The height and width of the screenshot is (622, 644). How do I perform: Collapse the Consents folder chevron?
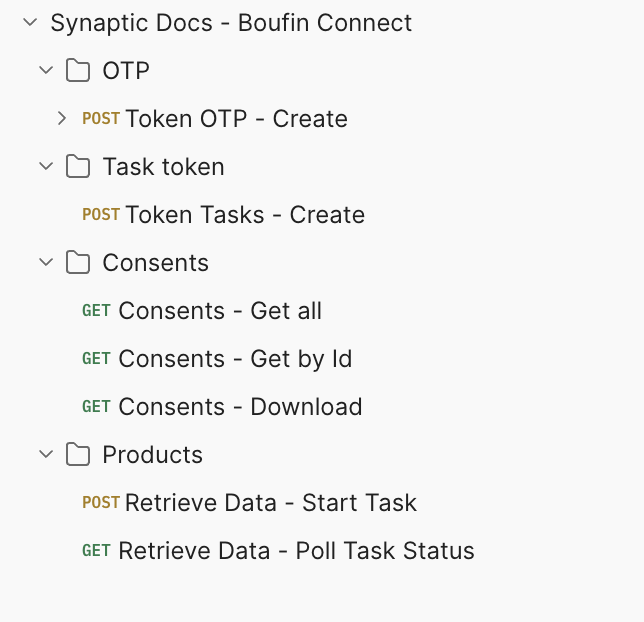click(45, 263)
